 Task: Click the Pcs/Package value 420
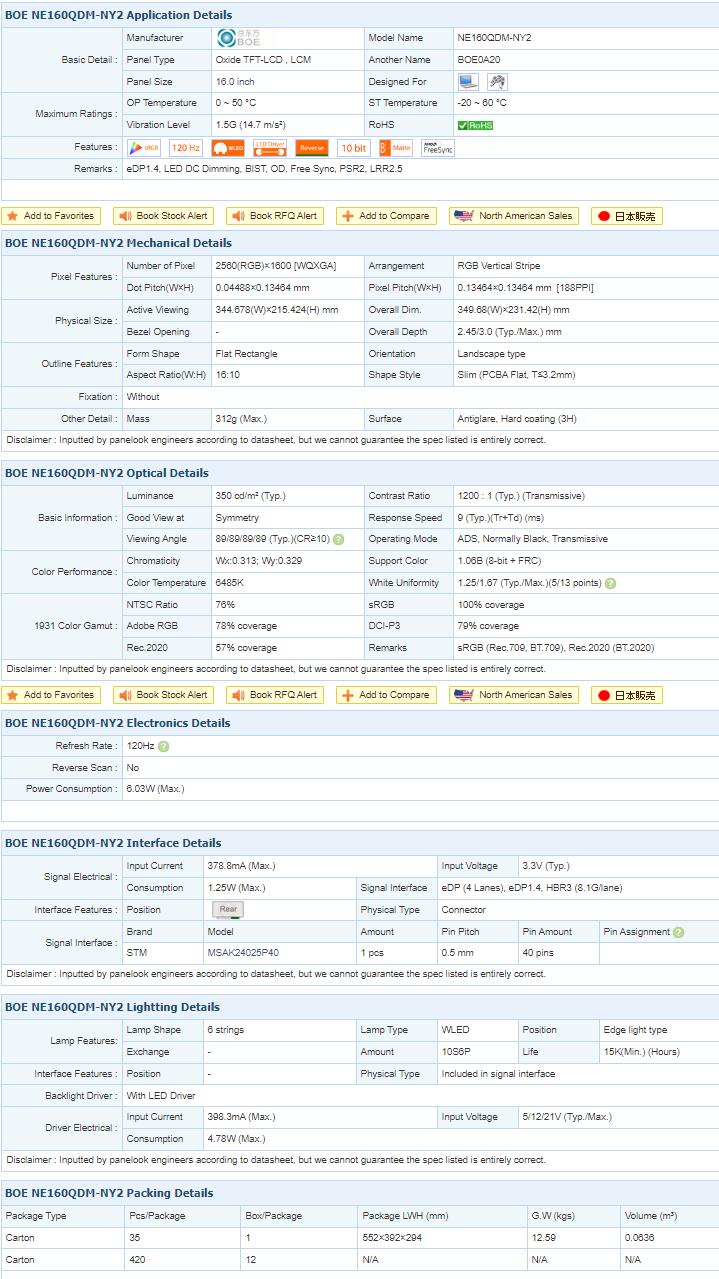tap(137, 1260)
